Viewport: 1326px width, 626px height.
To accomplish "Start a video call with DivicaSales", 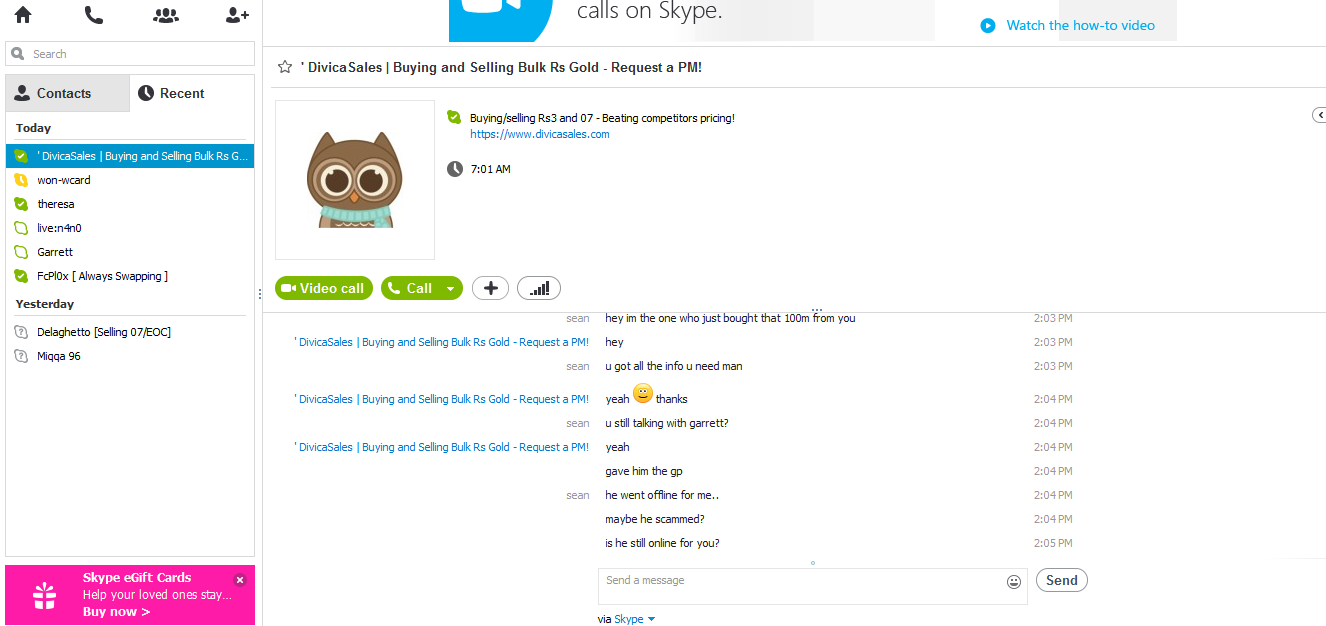I will [324, 288].
